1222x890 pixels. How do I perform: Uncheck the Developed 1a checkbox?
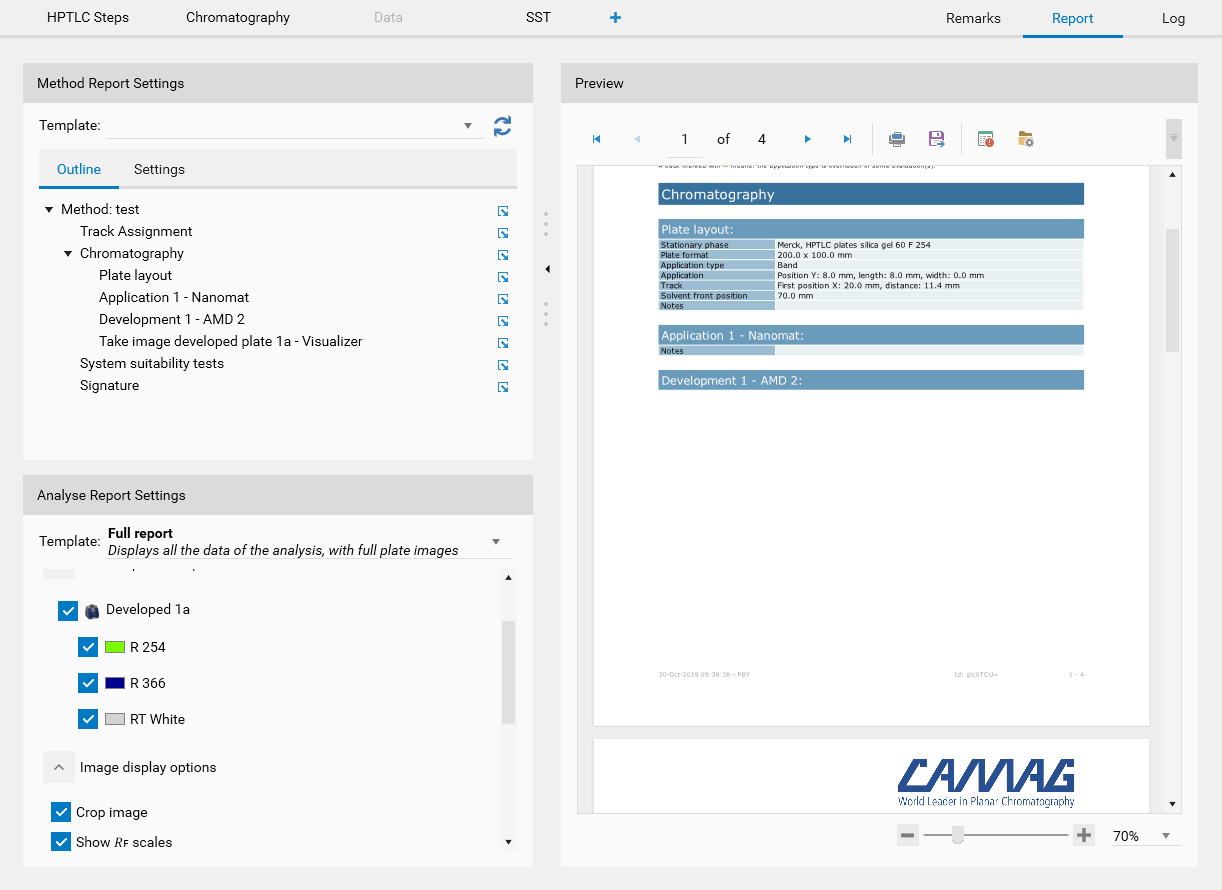[68, 610]
